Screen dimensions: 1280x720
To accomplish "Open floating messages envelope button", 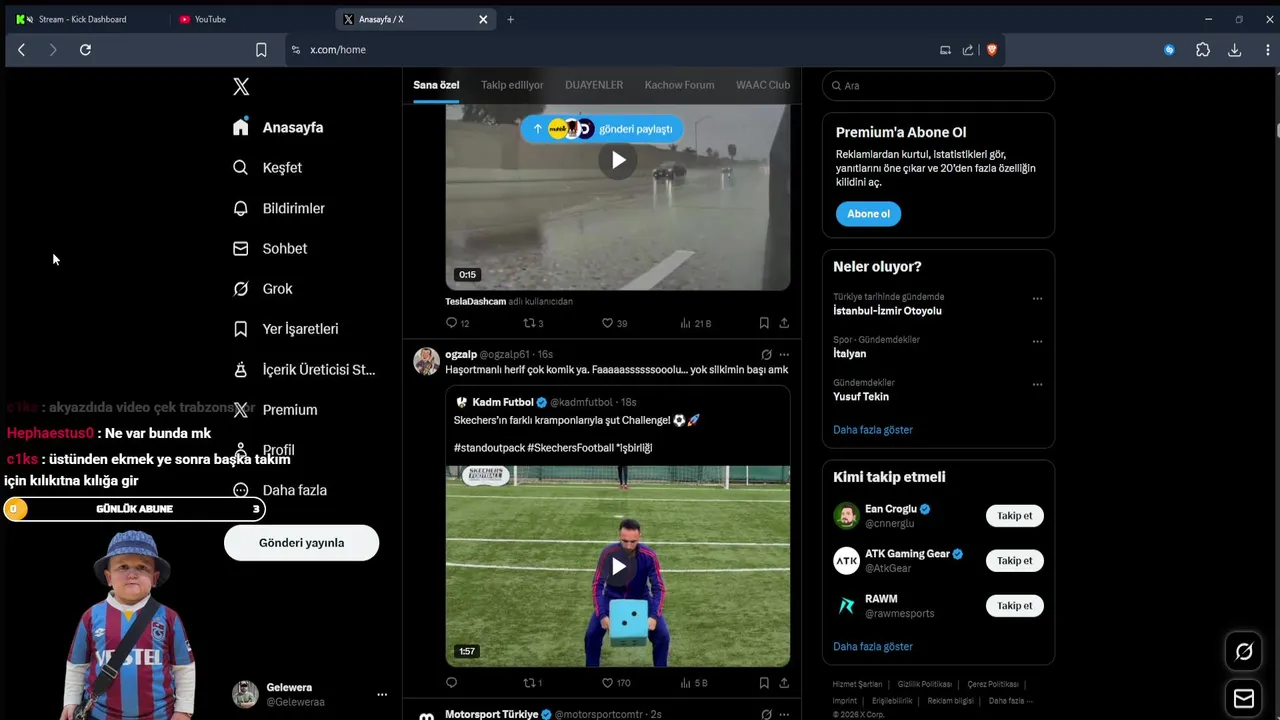I will tap(1244, 698).
